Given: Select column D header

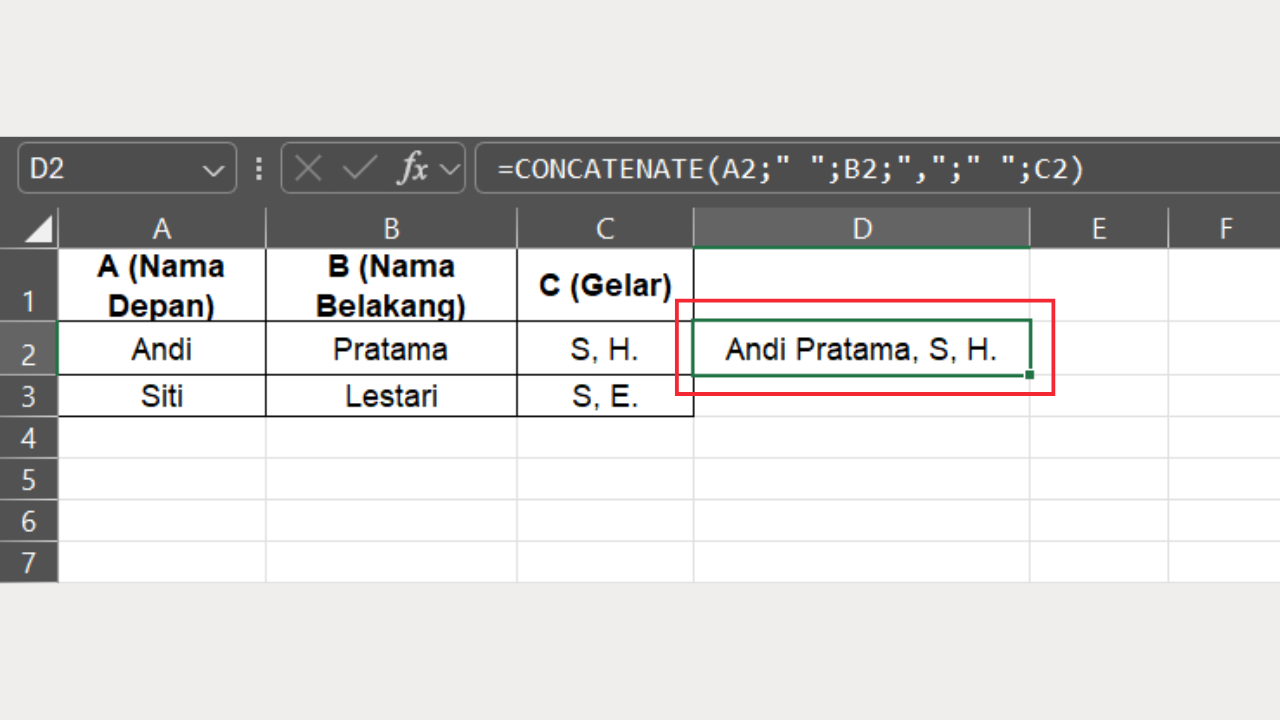Looking at the screenshot, I should coord(862,229).
